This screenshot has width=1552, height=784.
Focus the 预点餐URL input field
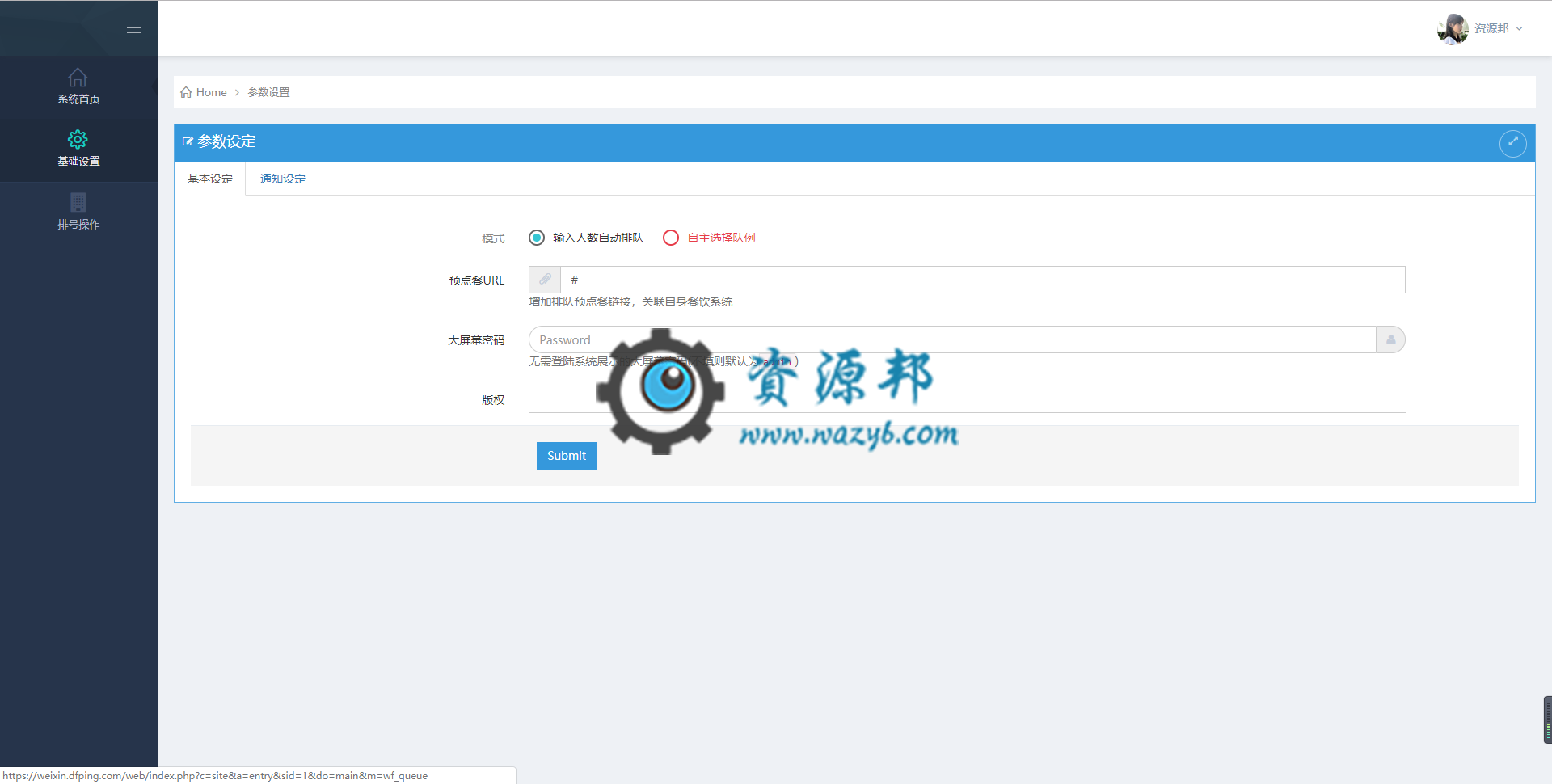pyautogui.click(x=983, y=280)
